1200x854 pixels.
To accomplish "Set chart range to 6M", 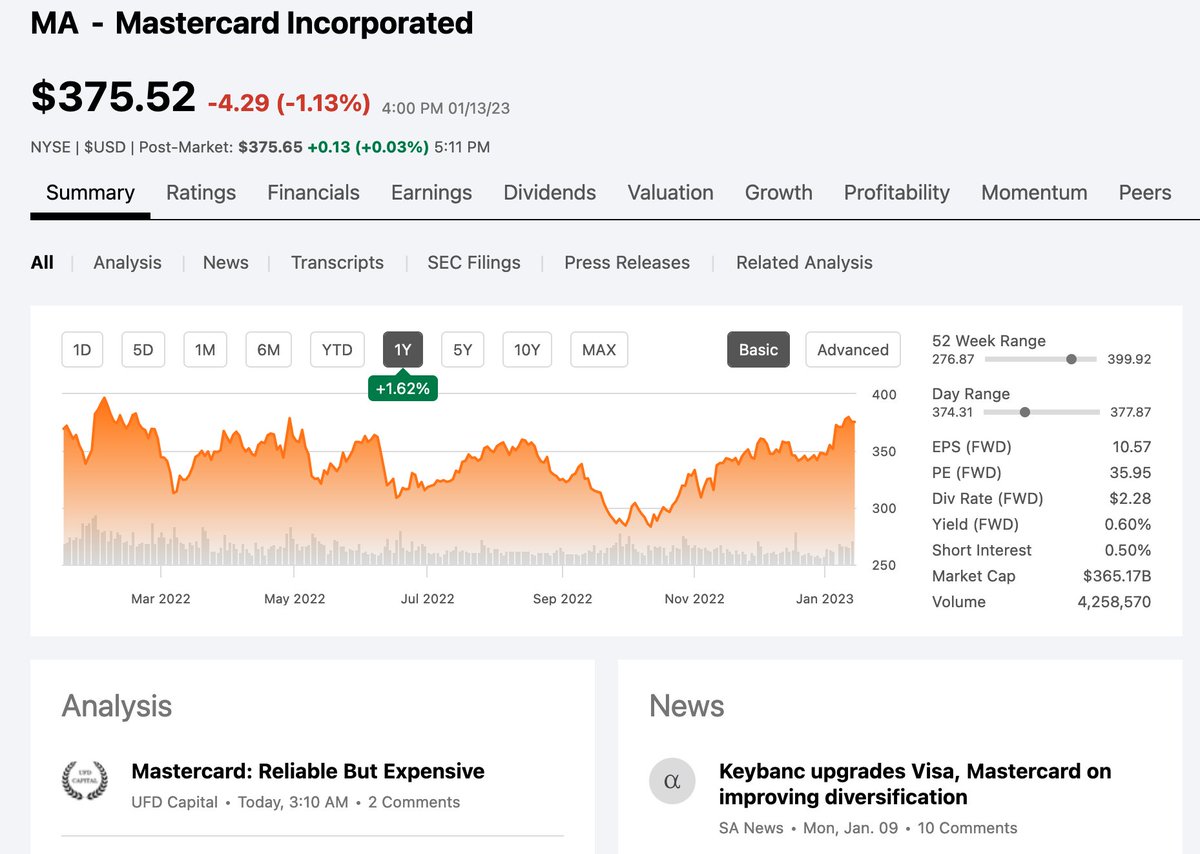I will (268, 350).
